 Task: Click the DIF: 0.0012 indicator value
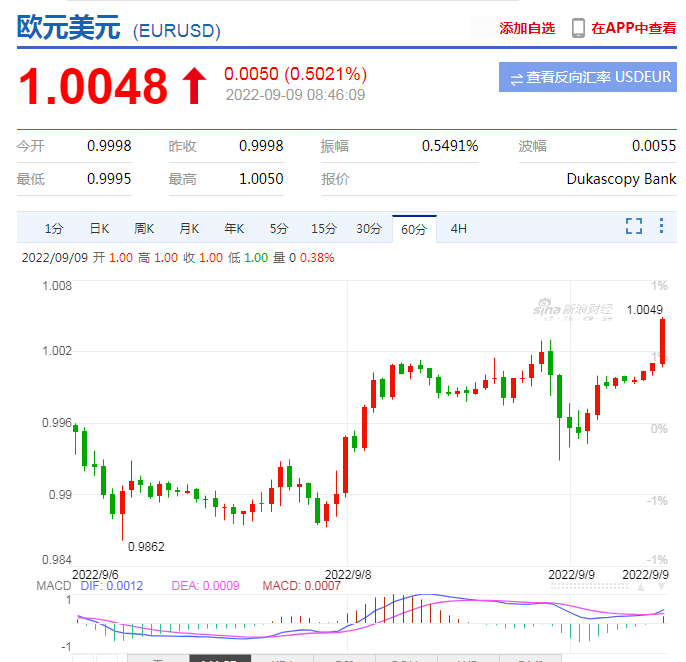(112, 586)
